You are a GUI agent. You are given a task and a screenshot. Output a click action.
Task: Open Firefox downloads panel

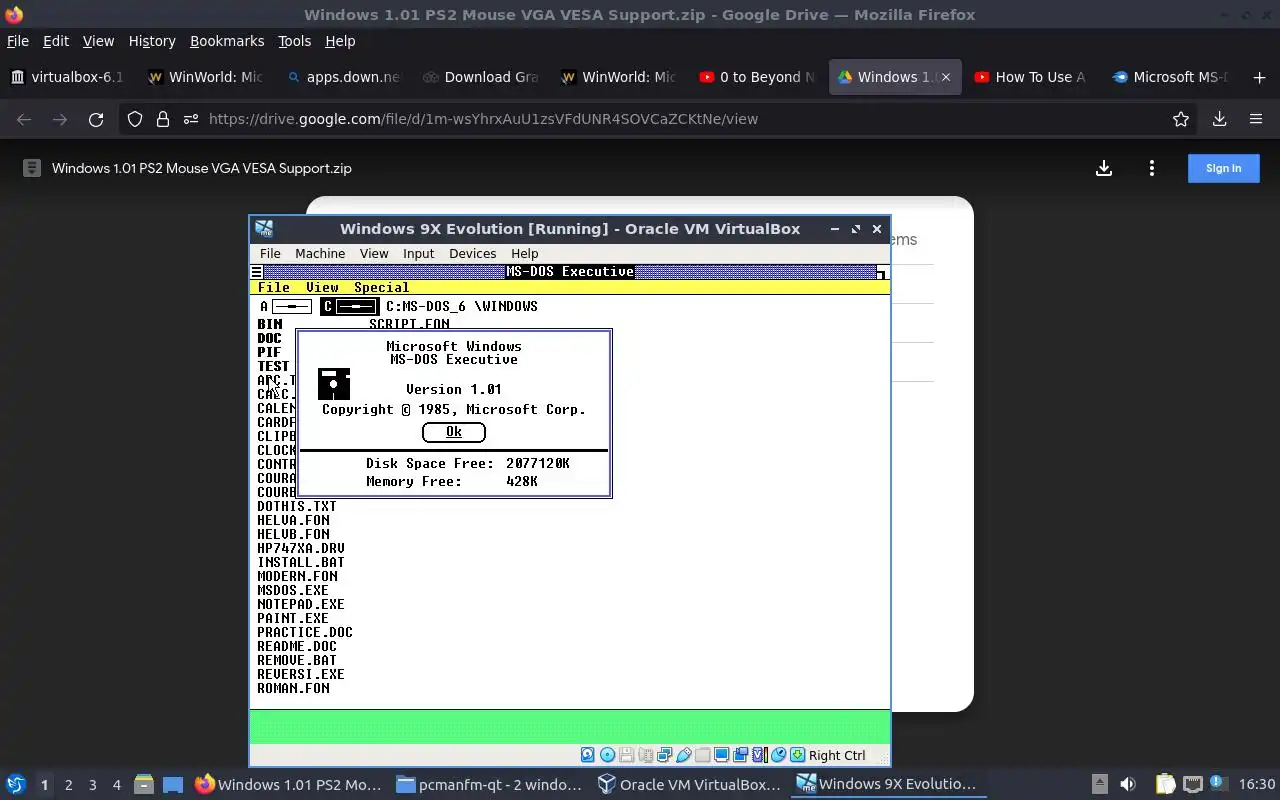click(x=1219, y=119)
